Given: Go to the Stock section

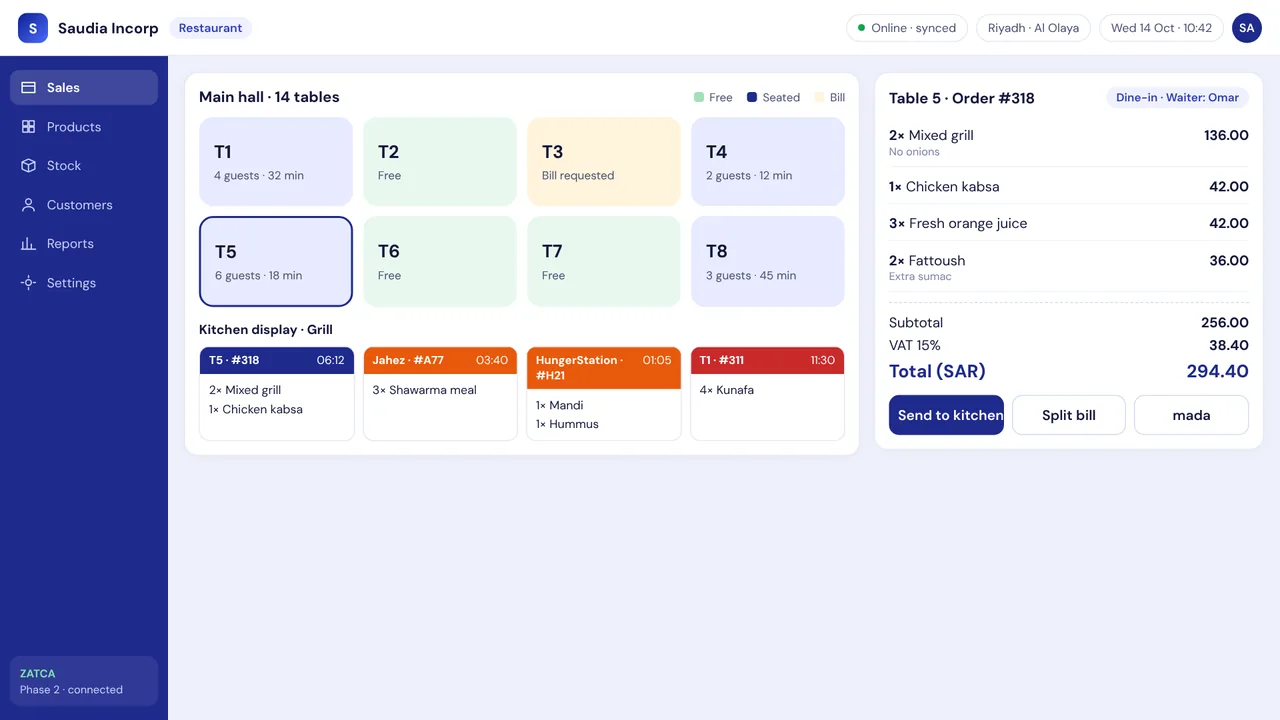Looking at the screenshot, I should [x=84, y=166].
